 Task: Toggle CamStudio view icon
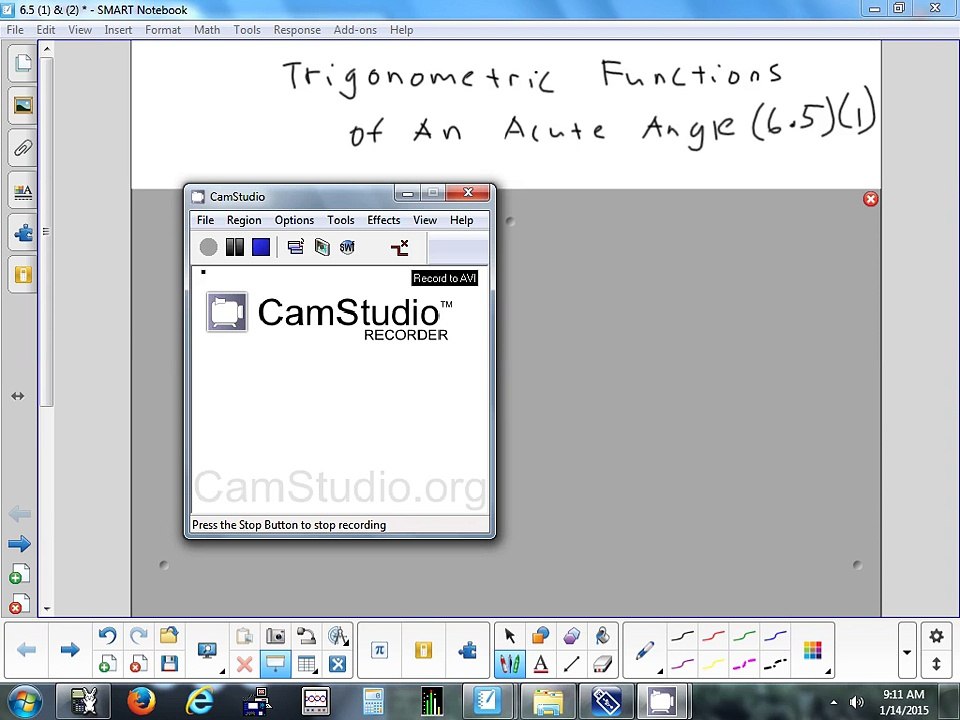(x=296, y=247)
